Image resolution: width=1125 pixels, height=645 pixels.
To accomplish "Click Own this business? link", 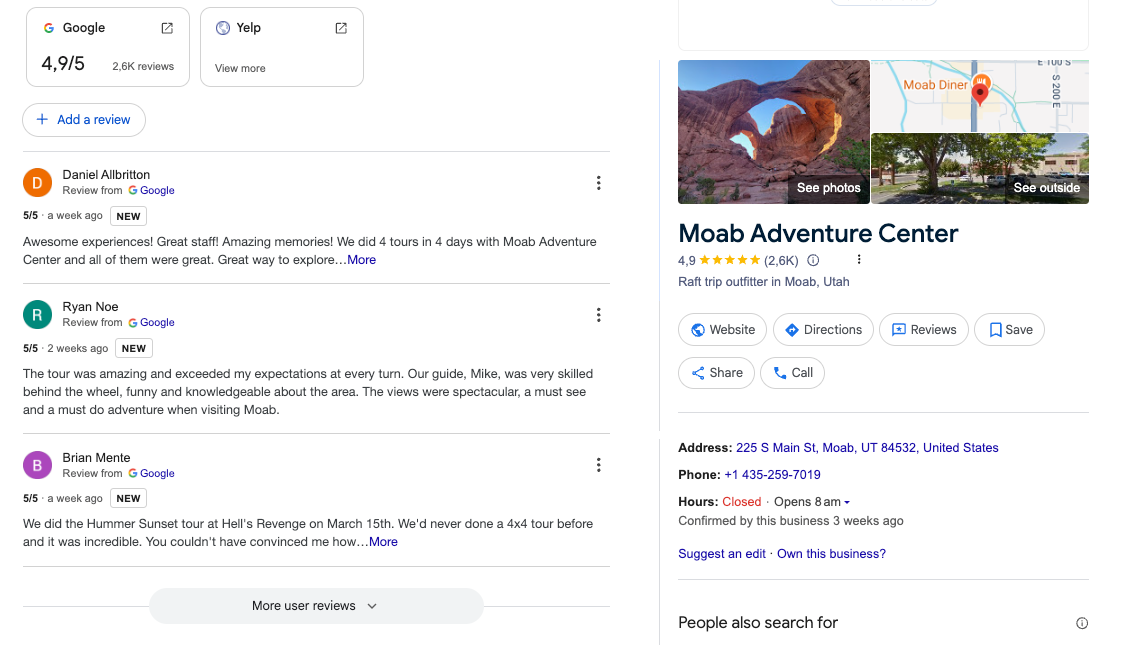I will (831, 554).
